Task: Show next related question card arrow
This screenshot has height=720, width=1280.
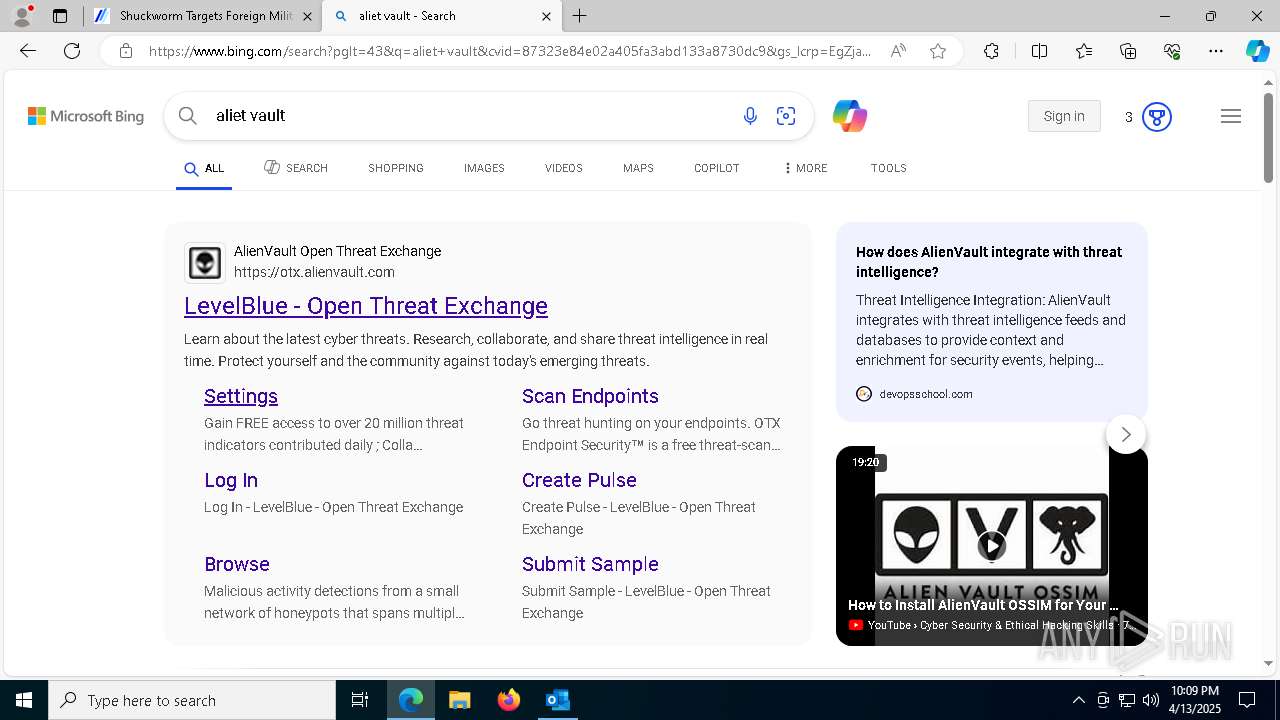Action: [1126, 434]
